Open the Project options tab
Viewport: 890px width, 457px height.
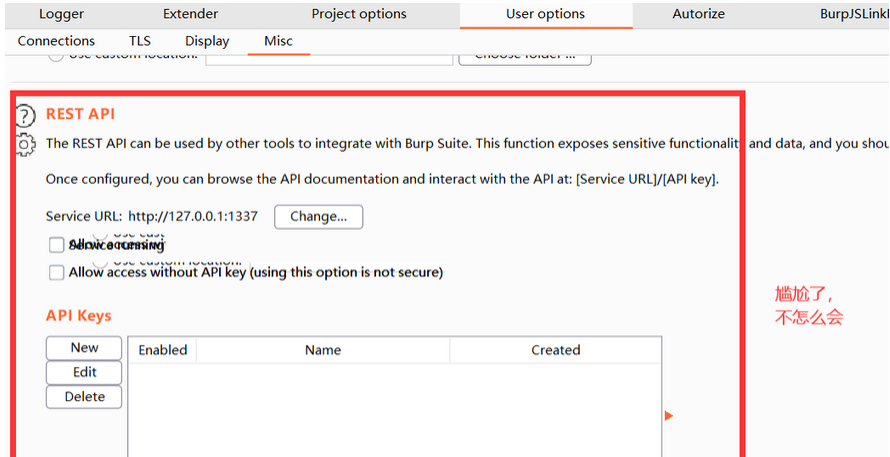(x=359, y=14)
